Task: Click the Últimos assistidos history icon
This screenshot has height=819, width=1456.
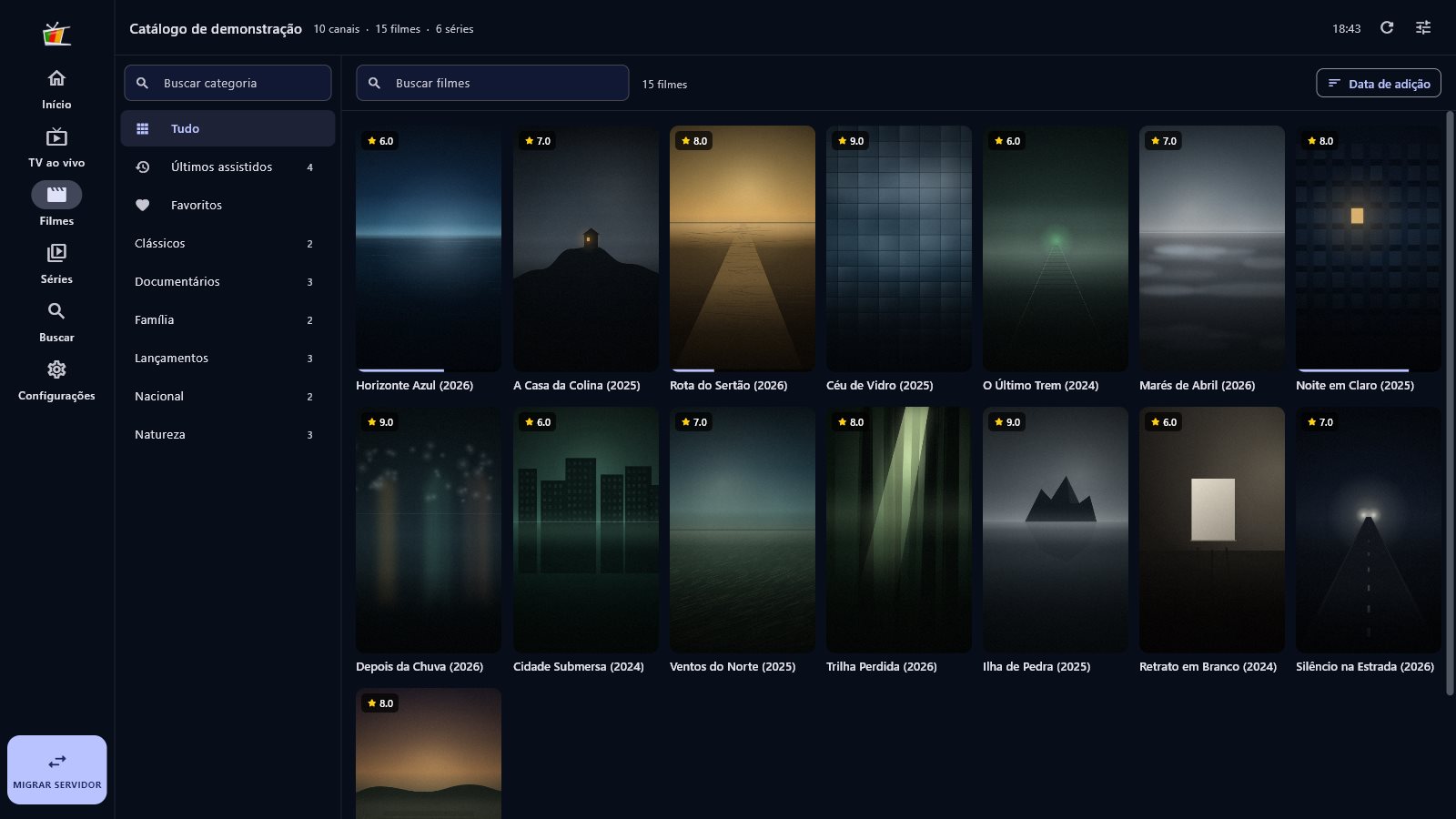Action: click(x=143, y=167)
